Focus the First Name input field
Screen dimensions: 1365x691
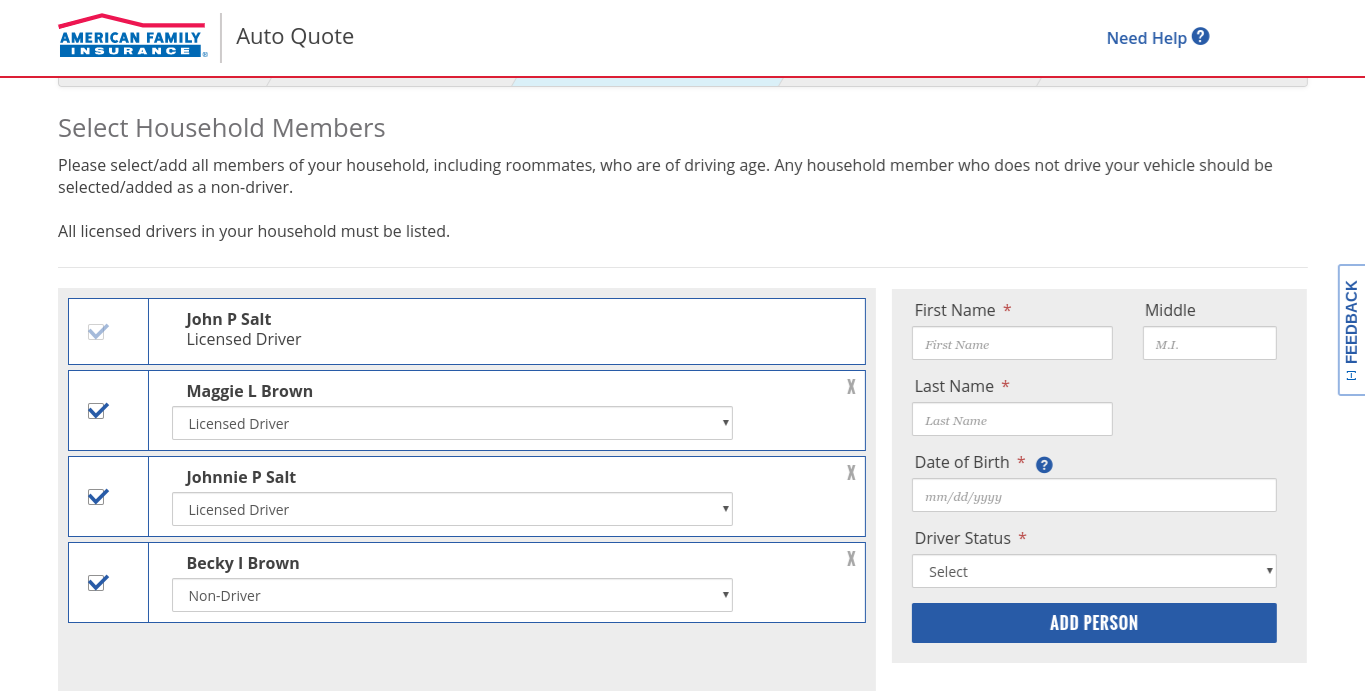(x=1012, y=344)
